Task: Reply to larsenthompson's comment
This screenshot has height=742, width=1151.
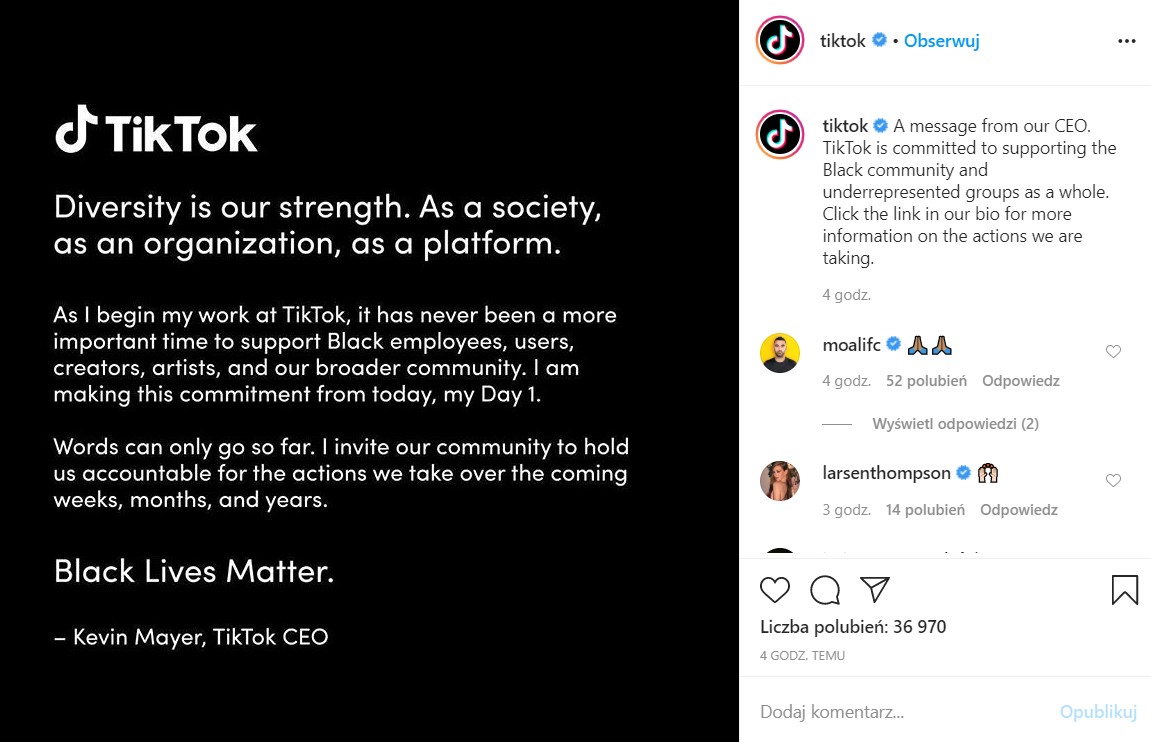Action: tap(1018, 510)
